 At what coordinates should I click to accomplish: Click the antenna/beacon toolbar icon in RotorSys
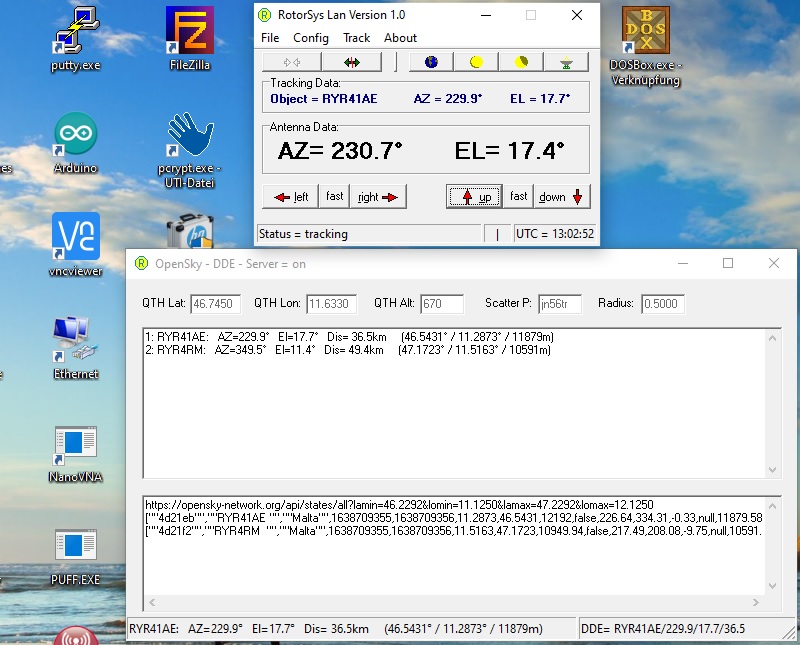coord(566,62)
